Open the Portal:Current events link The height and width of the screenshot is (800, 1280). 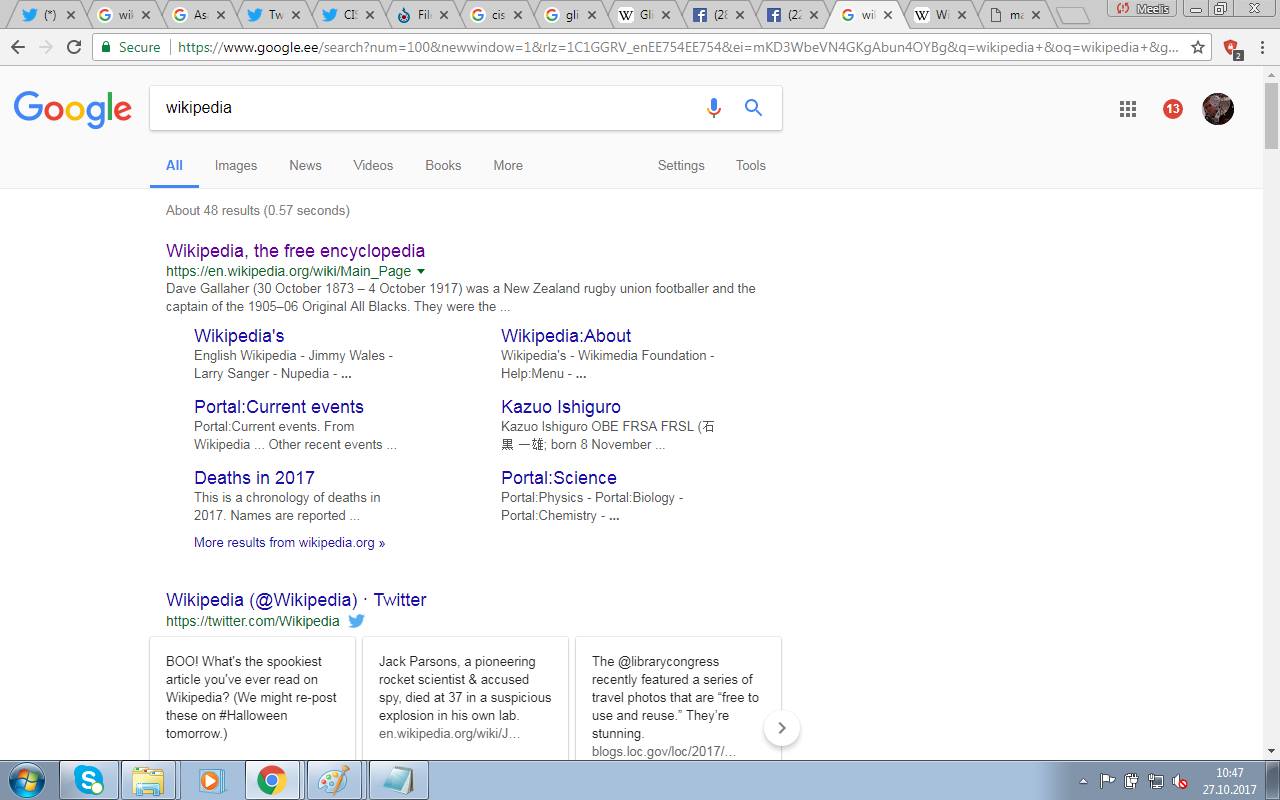(279, 407)
